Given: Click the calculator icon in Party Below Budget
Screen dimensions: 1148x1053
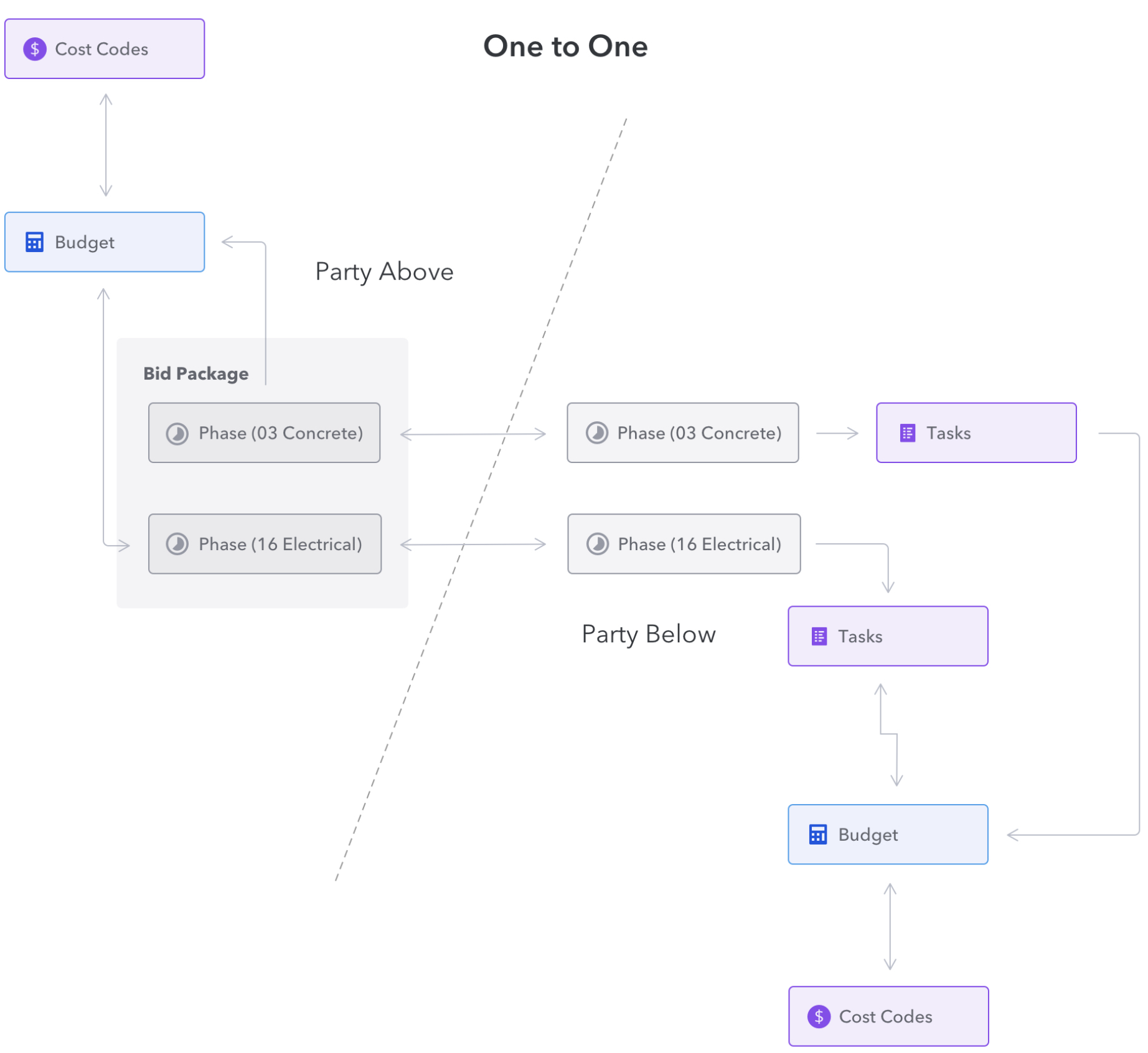Looking at the screenshot, I should [x=817, y=835].
